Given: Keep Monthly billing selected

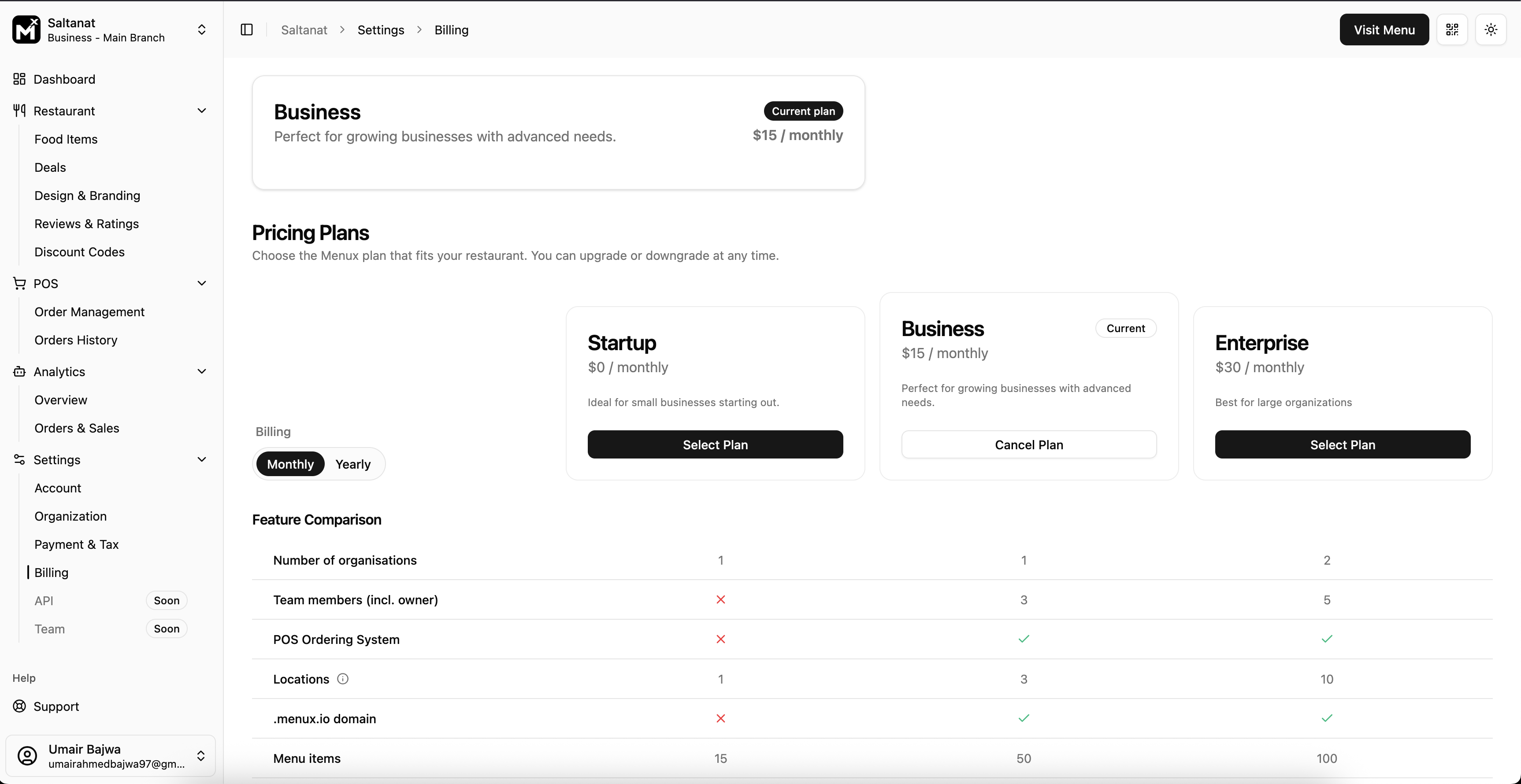Looking at the screenshot, I should tap(290, 464).
